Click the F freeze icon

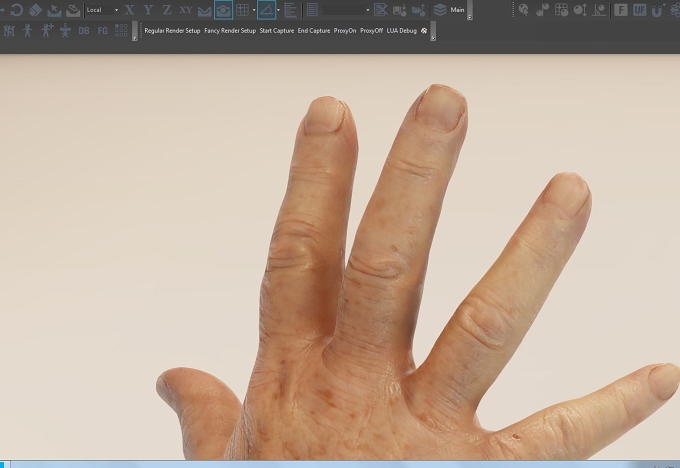(x=621, y=10)
